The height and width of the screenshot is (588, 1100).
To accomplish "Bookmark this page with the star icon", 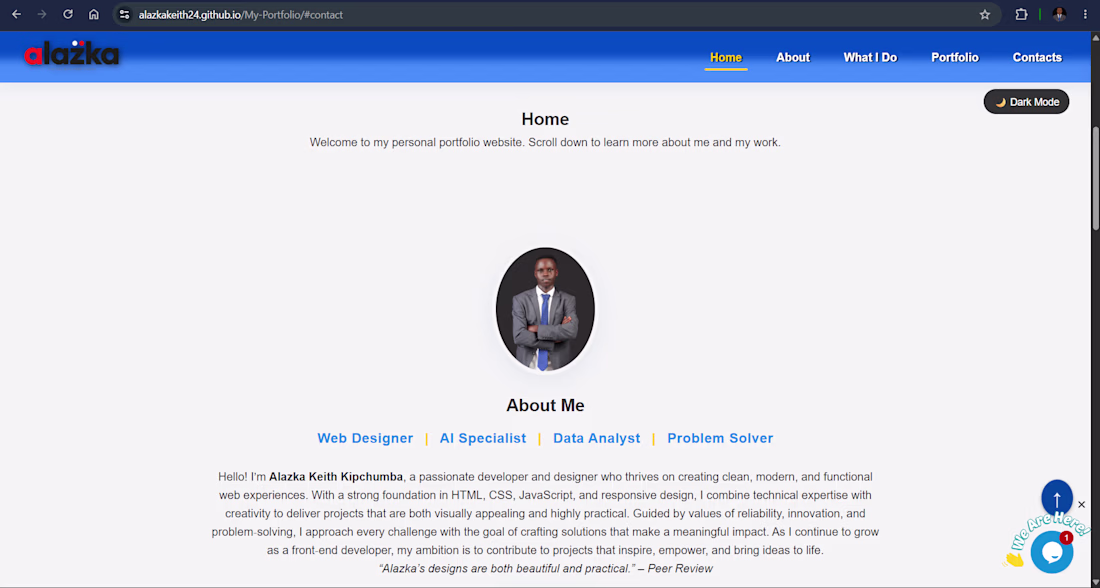I will 985,14.
